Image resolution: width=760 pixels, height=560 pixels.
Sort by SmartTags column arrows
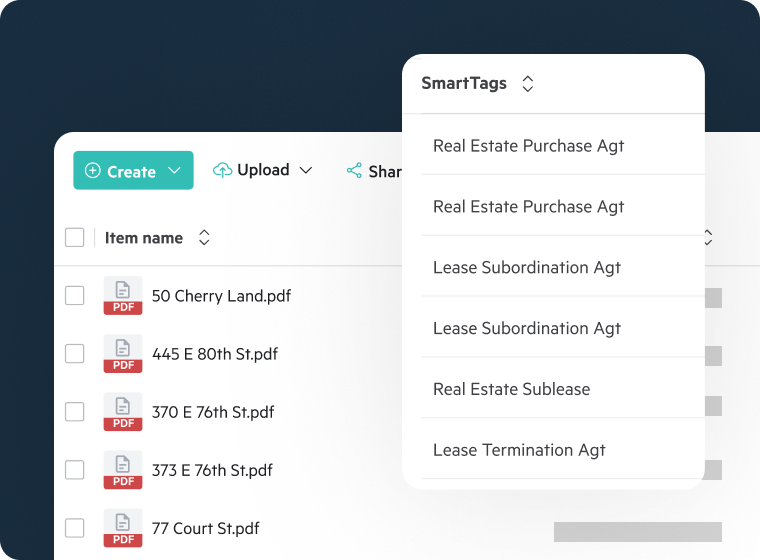(528, 84)
